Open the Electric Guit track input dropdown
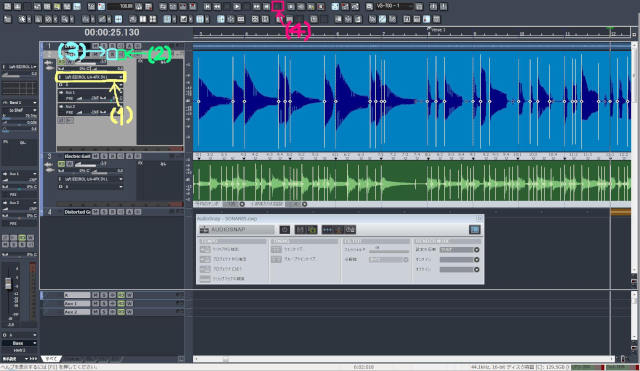 click(x=91, y=179)
